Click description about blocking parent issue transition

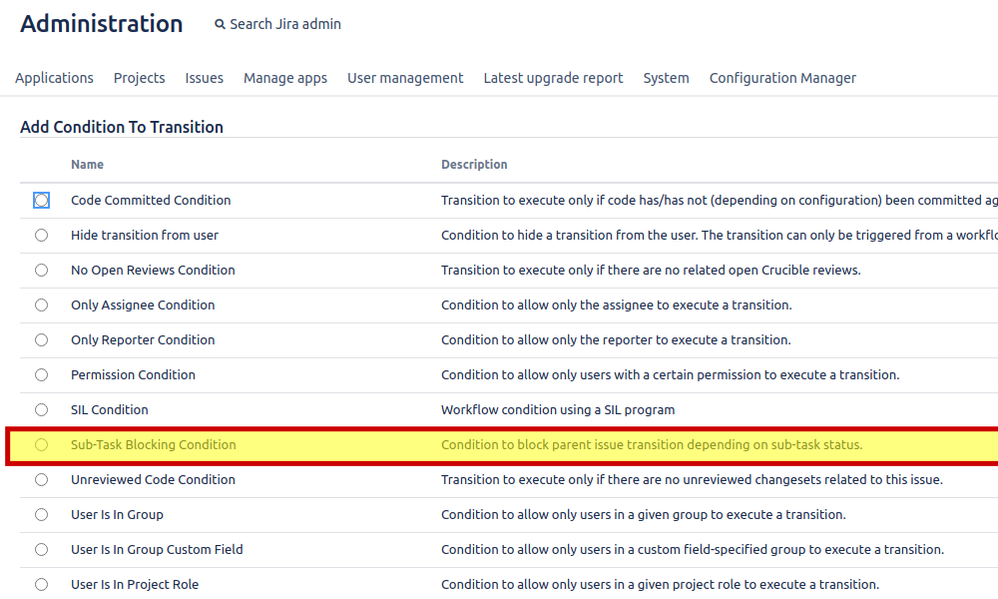(652, 445)
